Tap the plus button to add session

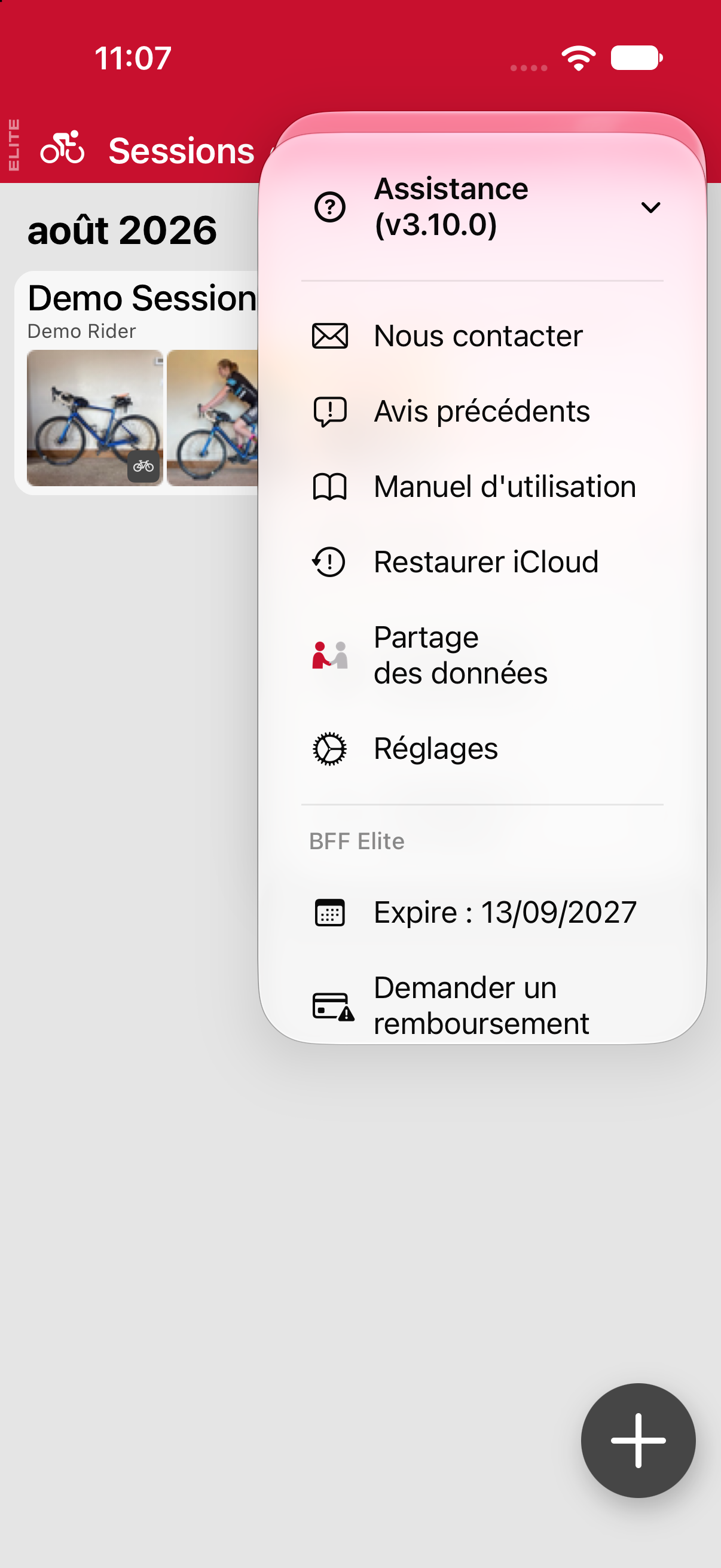(638, 1441)
